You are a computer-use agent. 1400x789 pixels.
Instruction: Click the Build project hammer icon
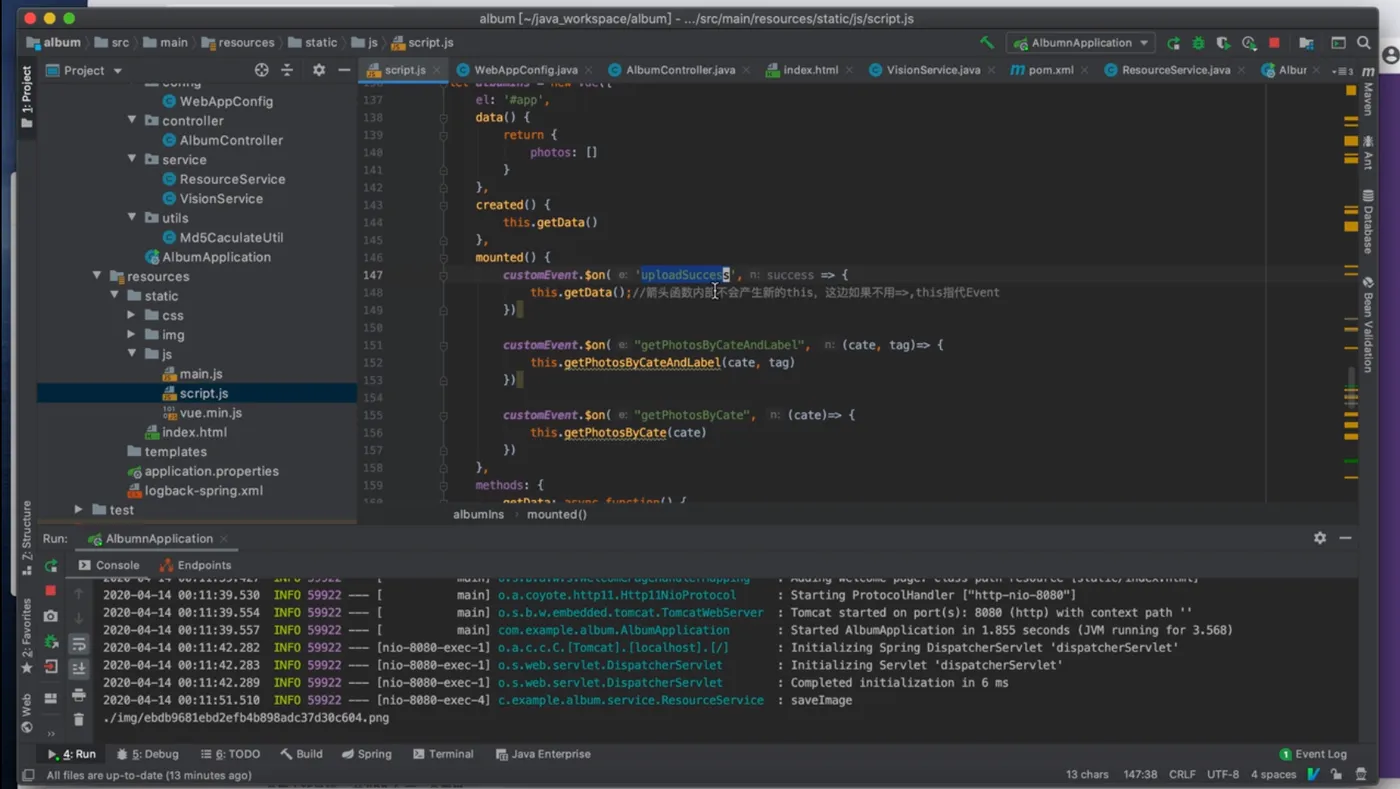point(987,43)
